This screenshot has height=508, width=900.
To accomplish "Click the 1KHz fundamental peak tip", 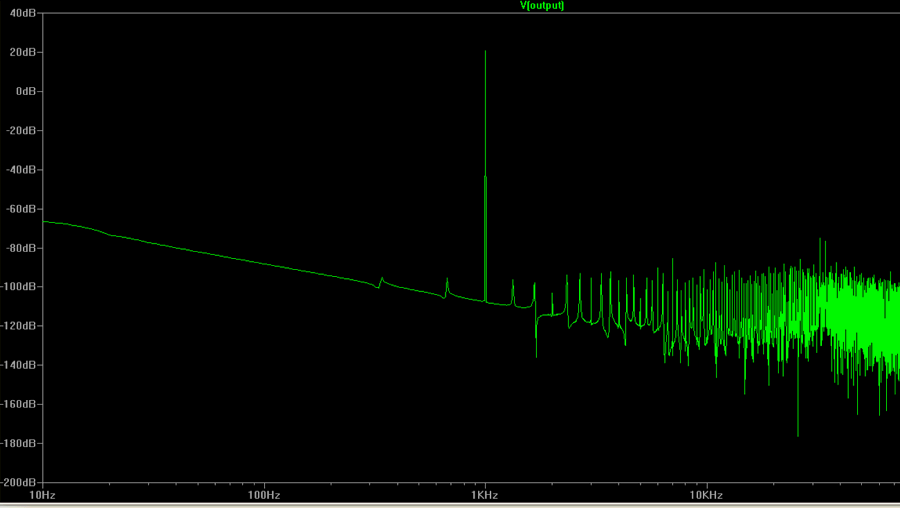I will point(486,52).
